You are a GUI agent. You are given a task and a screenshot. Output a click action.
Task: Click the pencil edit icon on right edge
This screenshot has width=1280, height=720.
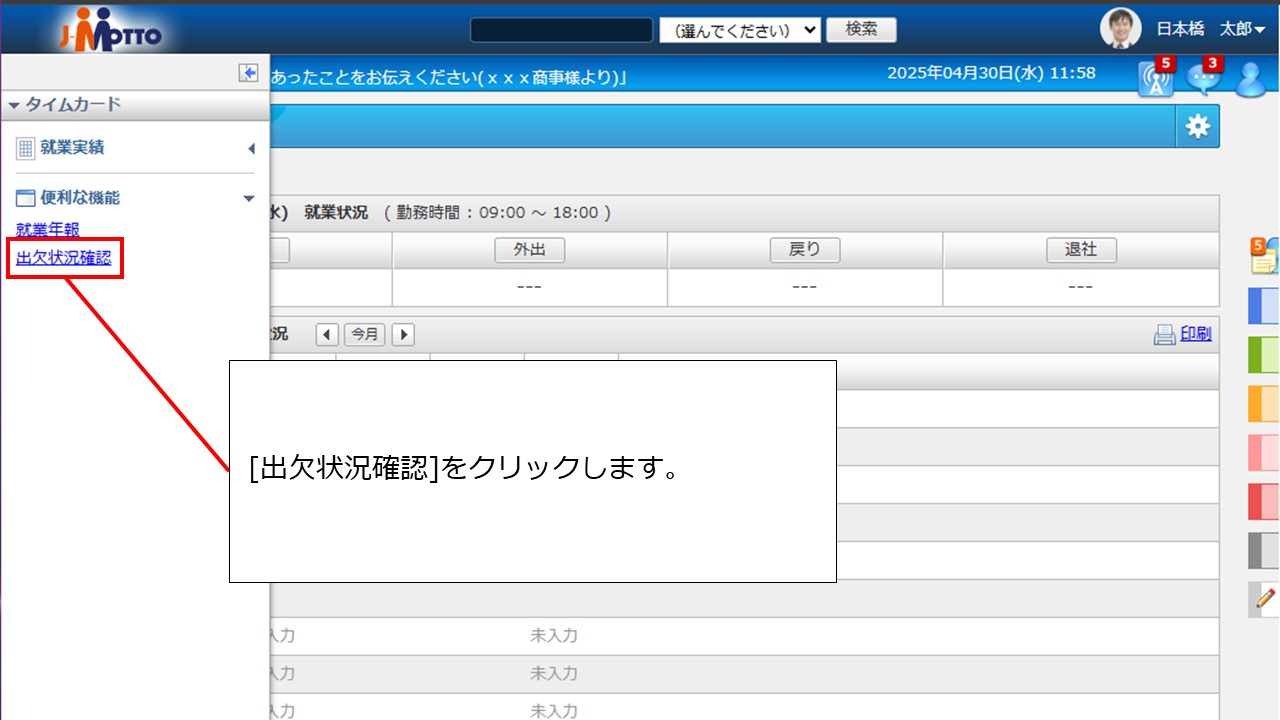[x=1265, y=598]
